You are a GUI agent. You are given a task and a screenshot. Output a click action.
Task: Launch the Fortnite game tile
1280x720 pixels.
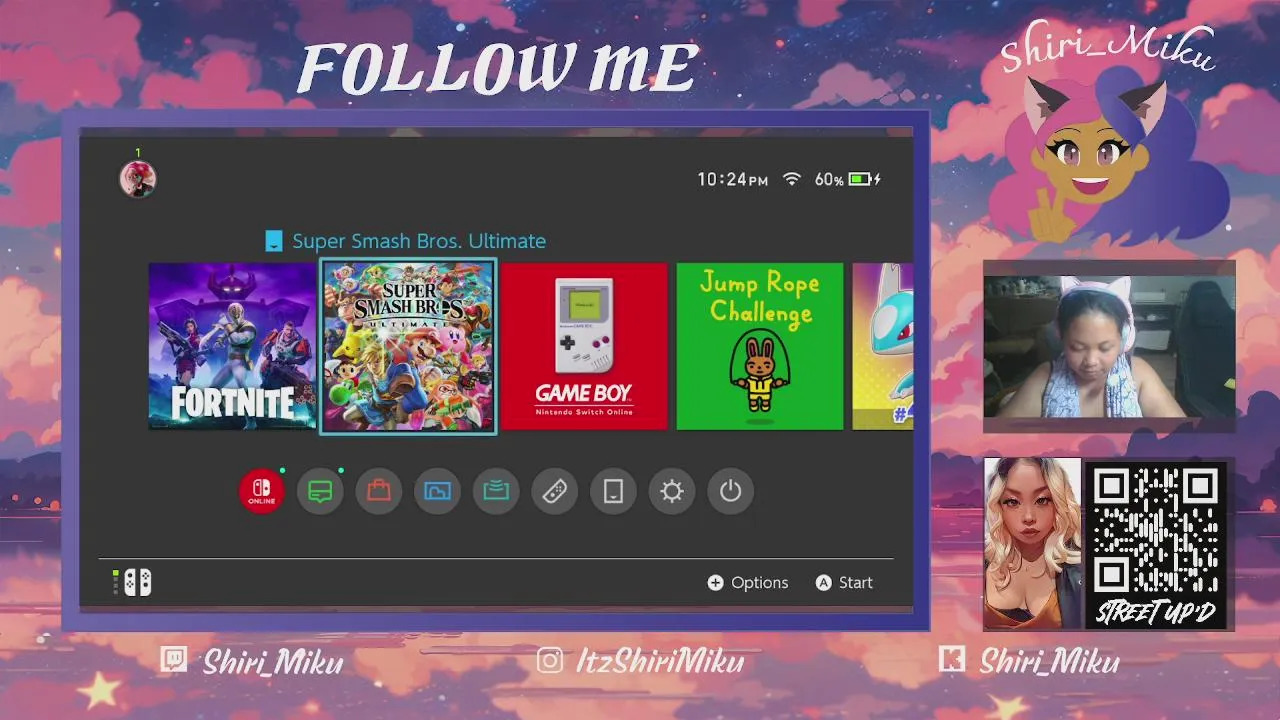(232, 346)
